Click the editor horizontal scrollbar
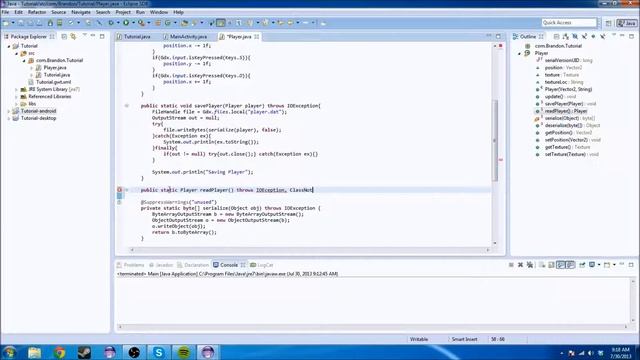This screenshot has height=360, width=640. coord(310,249)
